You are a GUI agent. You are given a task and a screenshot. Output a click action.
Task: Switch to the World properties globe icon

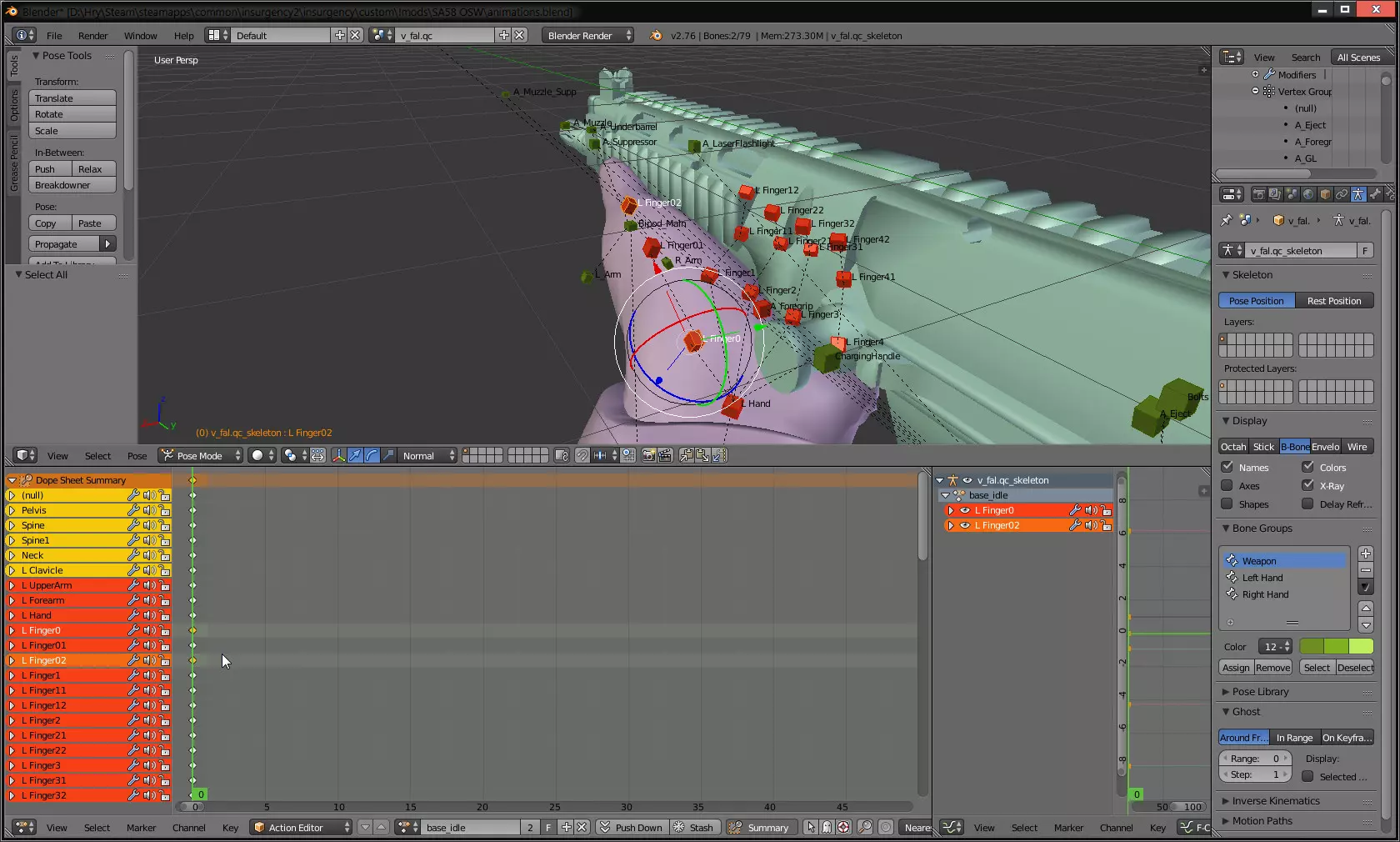(1308, 194)
